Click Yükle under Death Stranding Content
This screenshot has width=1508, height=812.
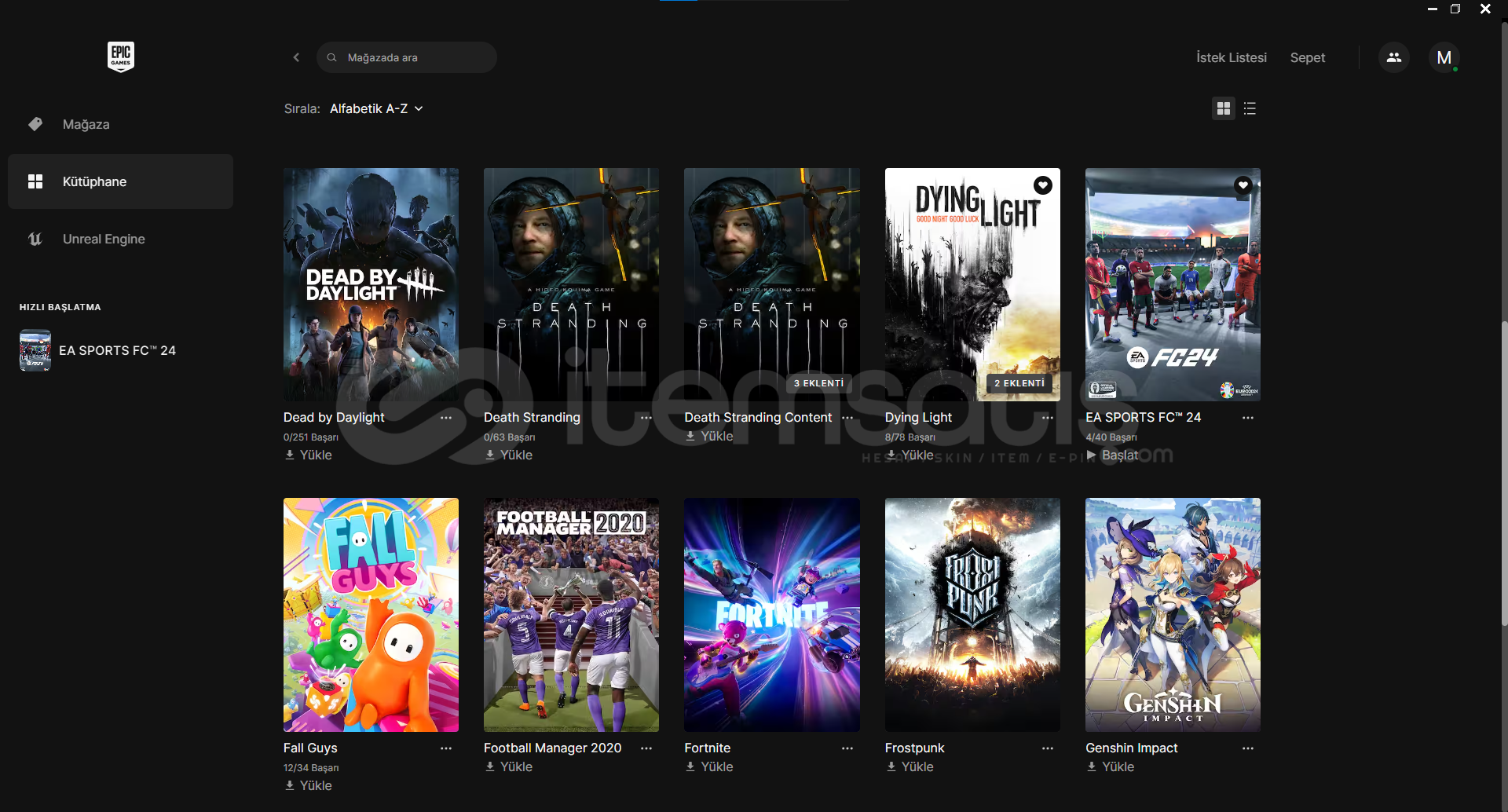(709, 436)
